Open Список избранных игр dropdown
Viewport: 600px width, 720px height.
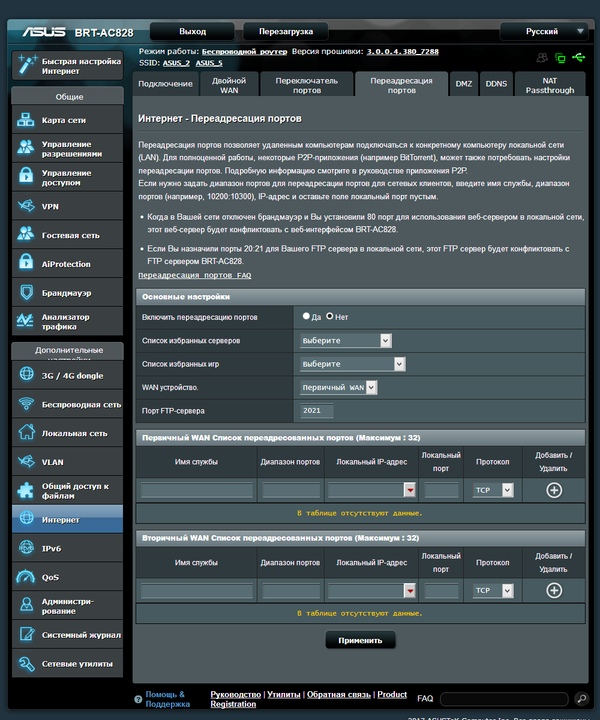tap(353, 364)
